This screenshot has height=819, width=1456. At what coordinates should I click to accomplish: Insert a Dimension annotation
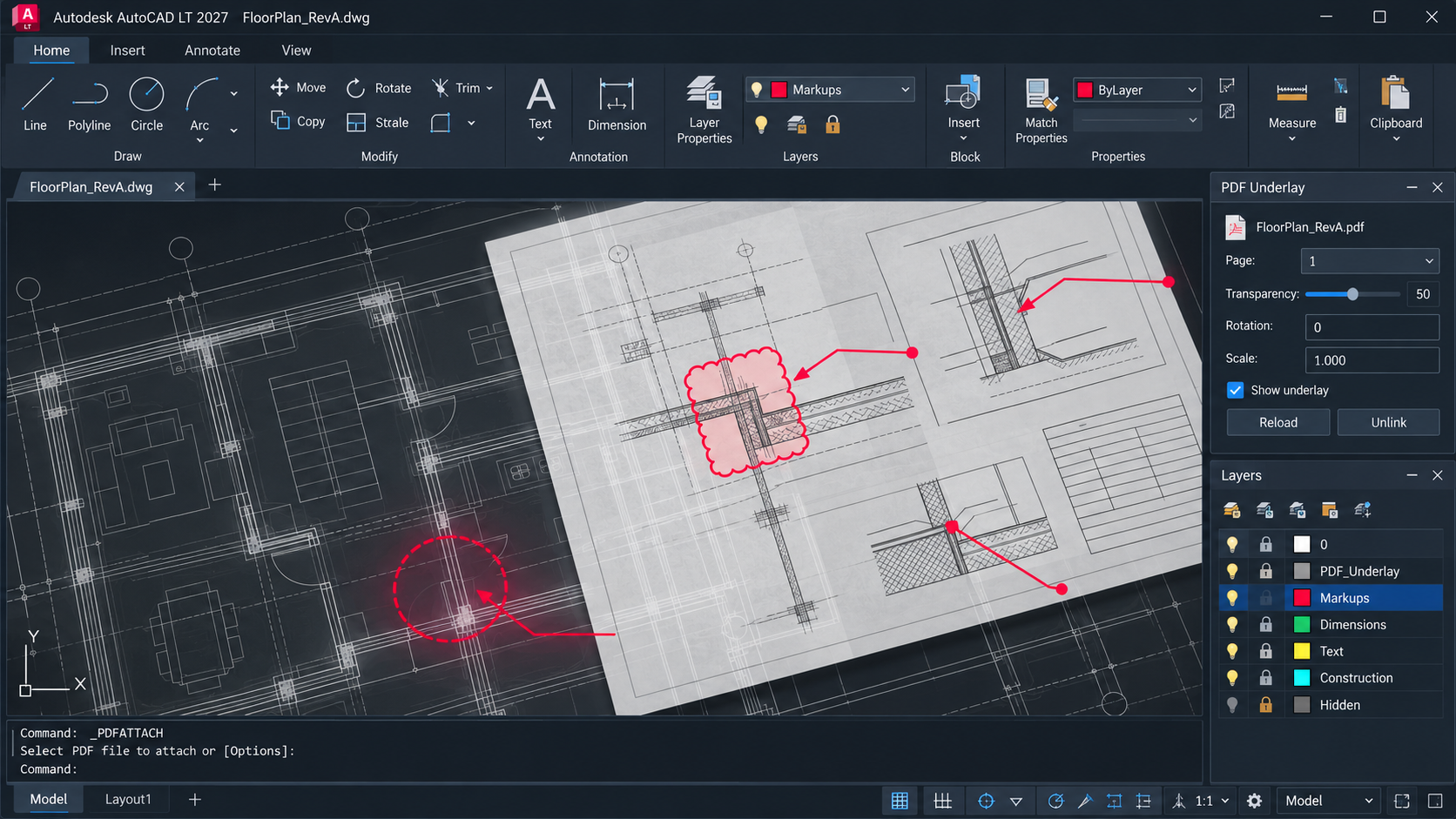(617, 104)
